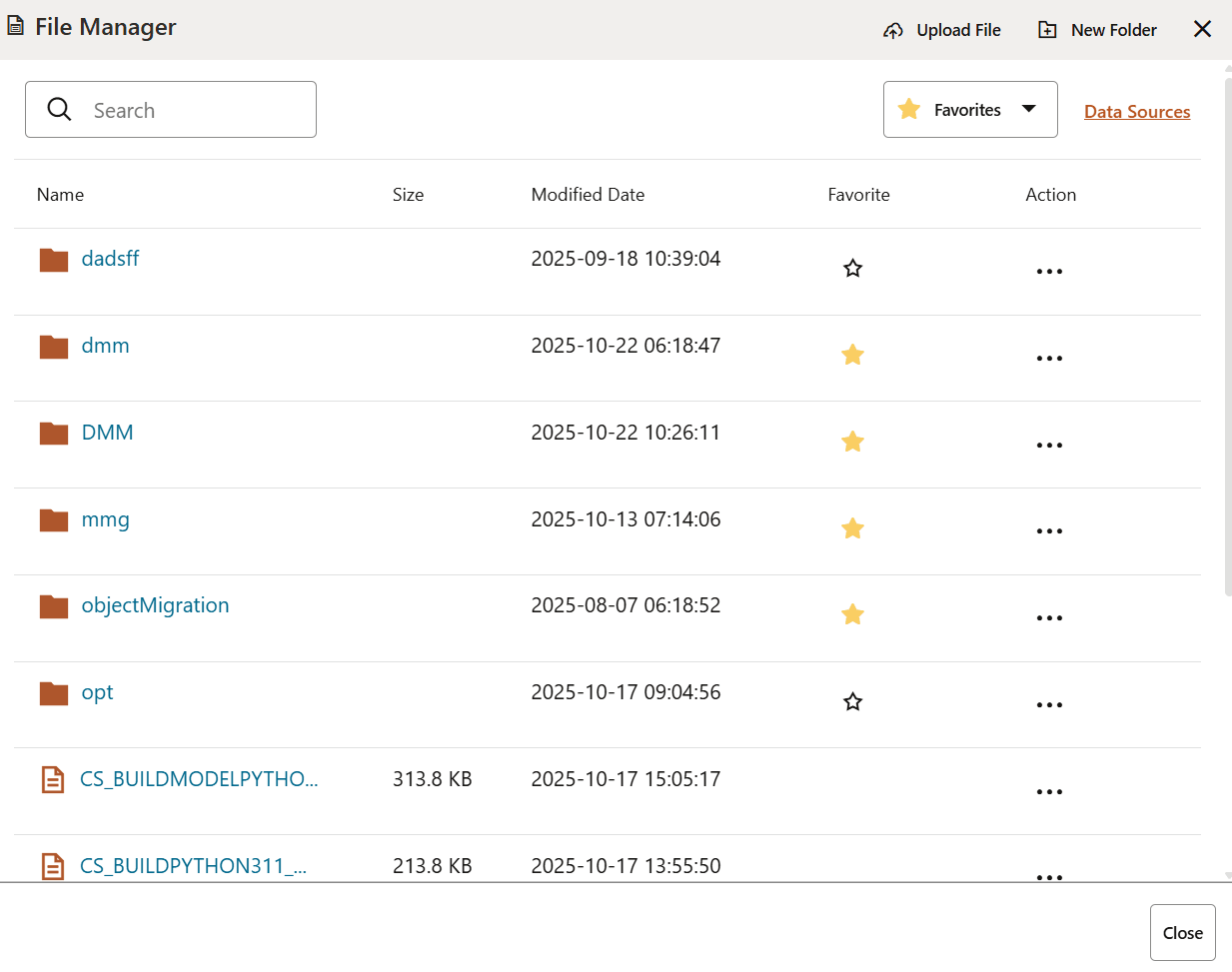Open the actions menu for the opt folder
Image resolution: width=1232 pixels, height=972 pixels.
[x=1049, y=704]
